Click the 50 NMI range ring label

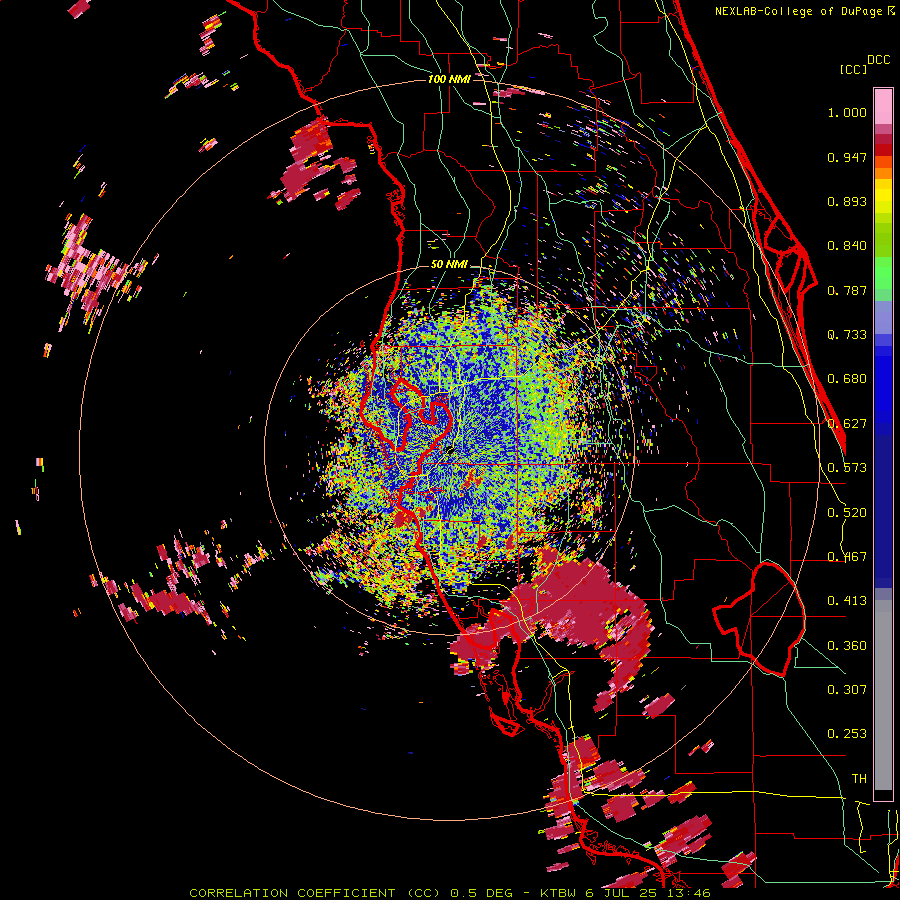point(449,265)
